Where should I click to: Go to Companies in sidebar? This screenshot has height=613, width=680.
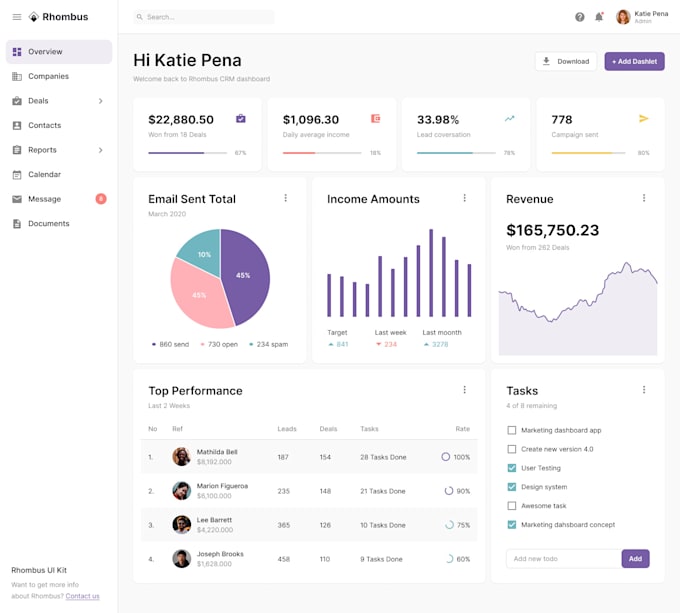pos(59,76)
